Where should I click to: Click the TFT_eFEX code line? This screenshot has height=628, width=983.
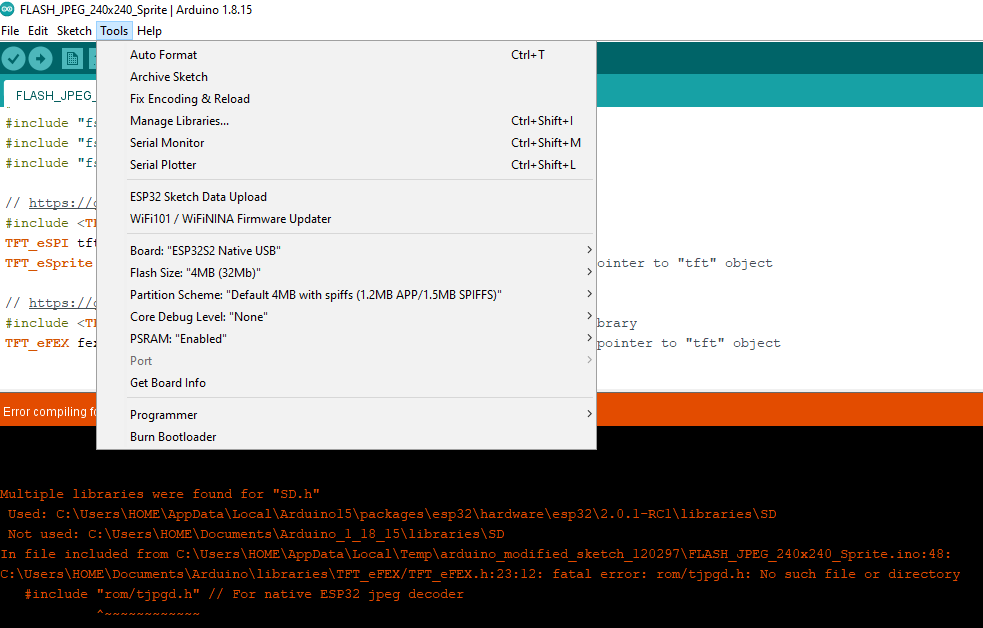(x=51, y=343)
